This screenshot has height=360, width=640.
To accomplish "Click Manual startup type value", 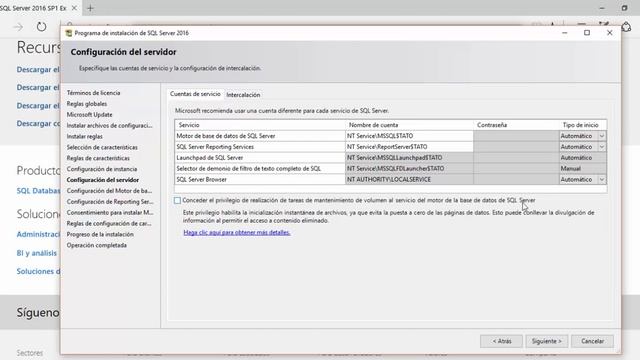I will [x=582, y=169].
